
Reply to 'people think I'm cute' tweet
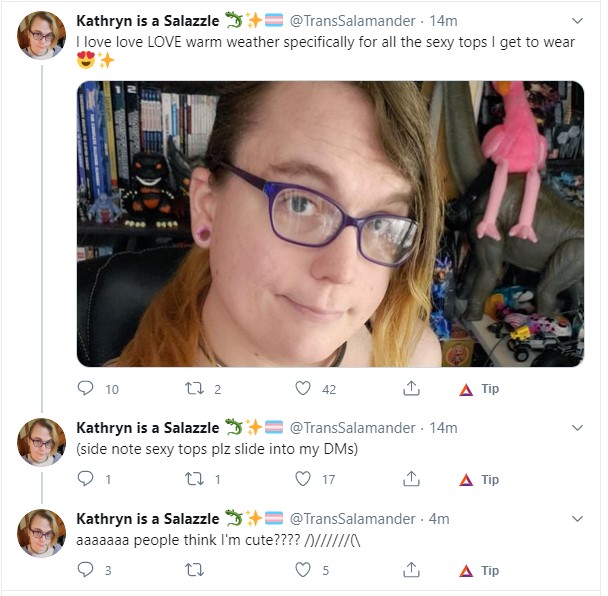[x=86, y=569]
